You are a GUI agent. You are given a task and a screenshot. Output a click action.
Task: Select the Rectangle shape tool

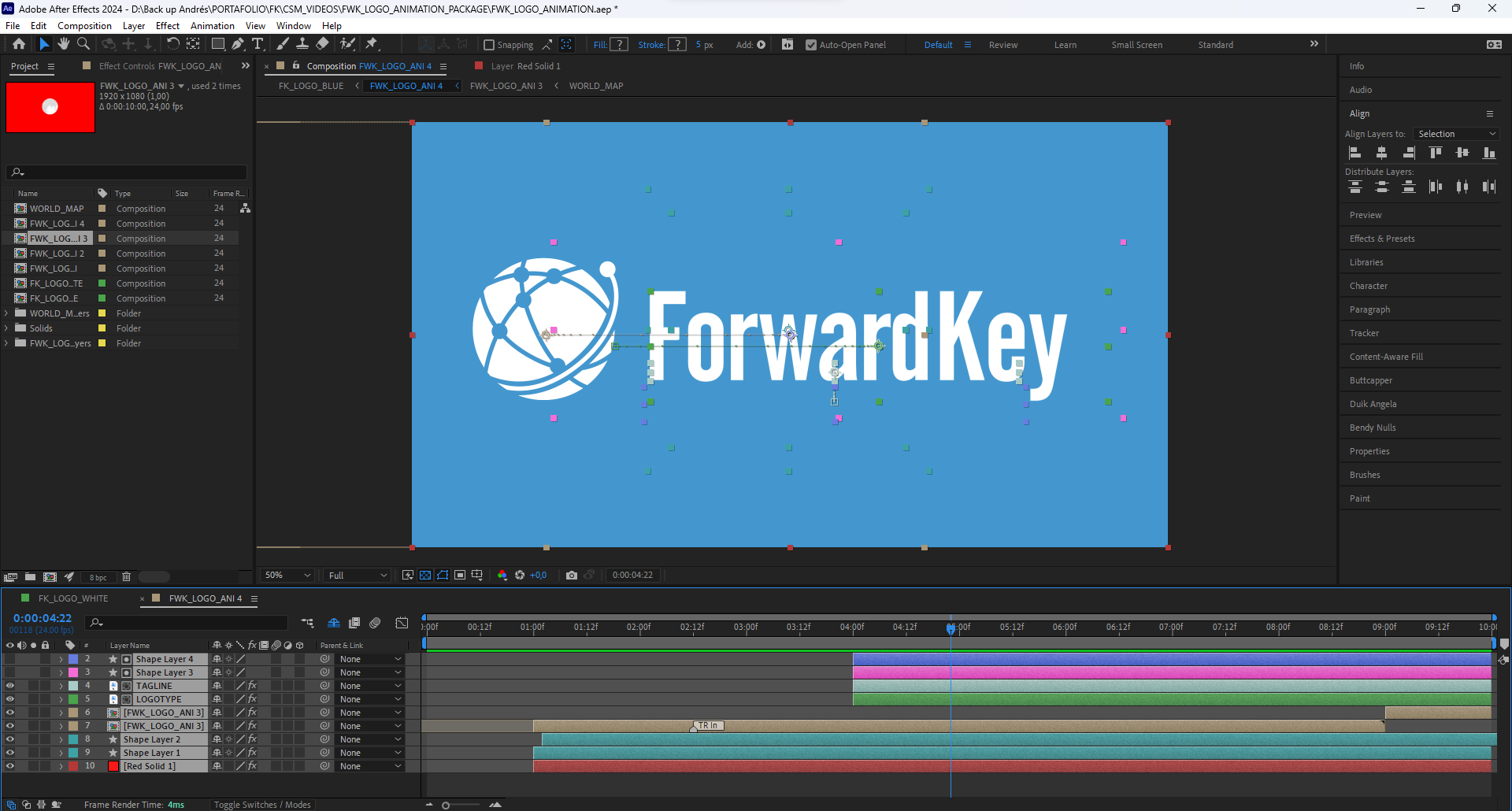pyautogui.click(x=218, y=44)
